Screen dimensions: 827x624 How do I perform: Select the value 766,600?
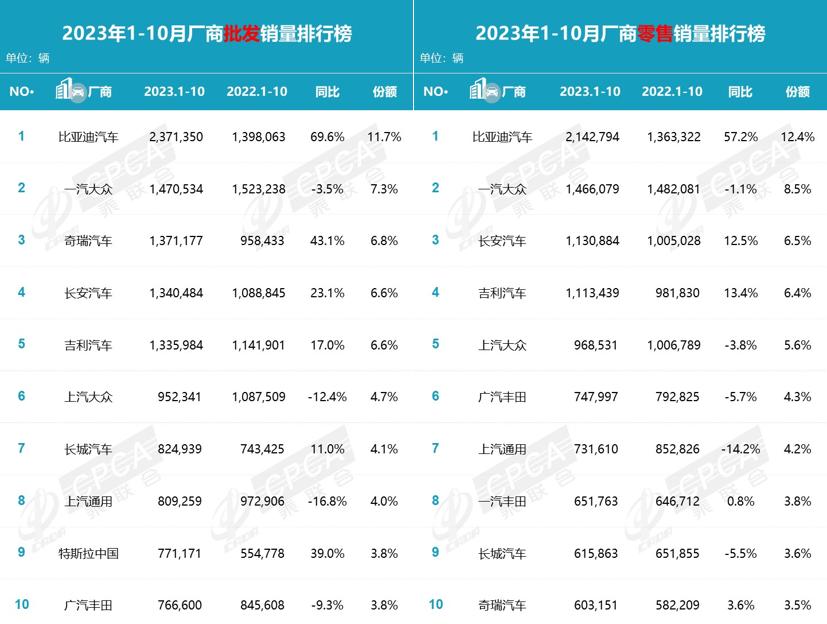(179, 605)
